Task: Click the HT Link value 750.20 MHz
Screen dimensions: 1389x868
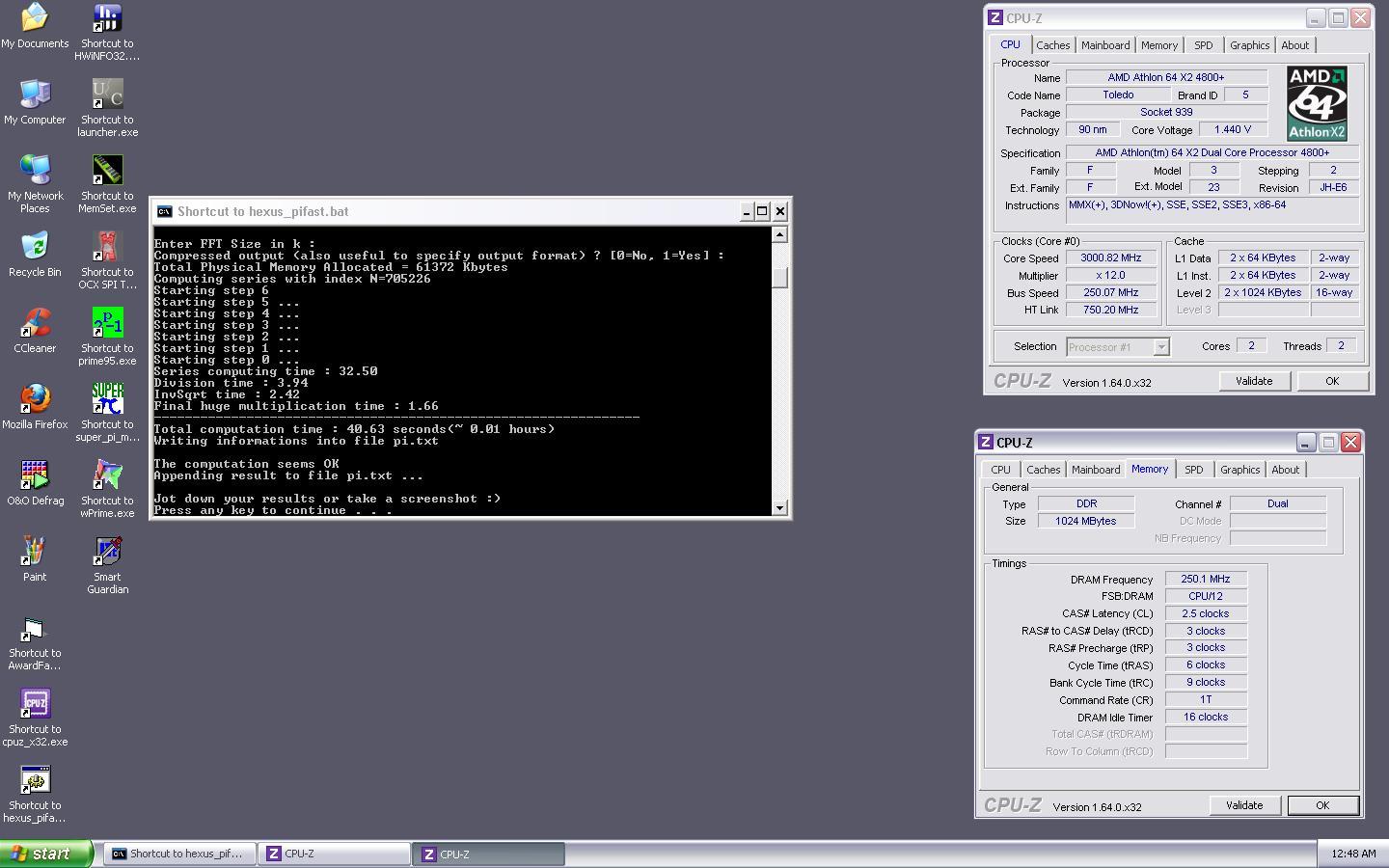Action: point(1110,310)
